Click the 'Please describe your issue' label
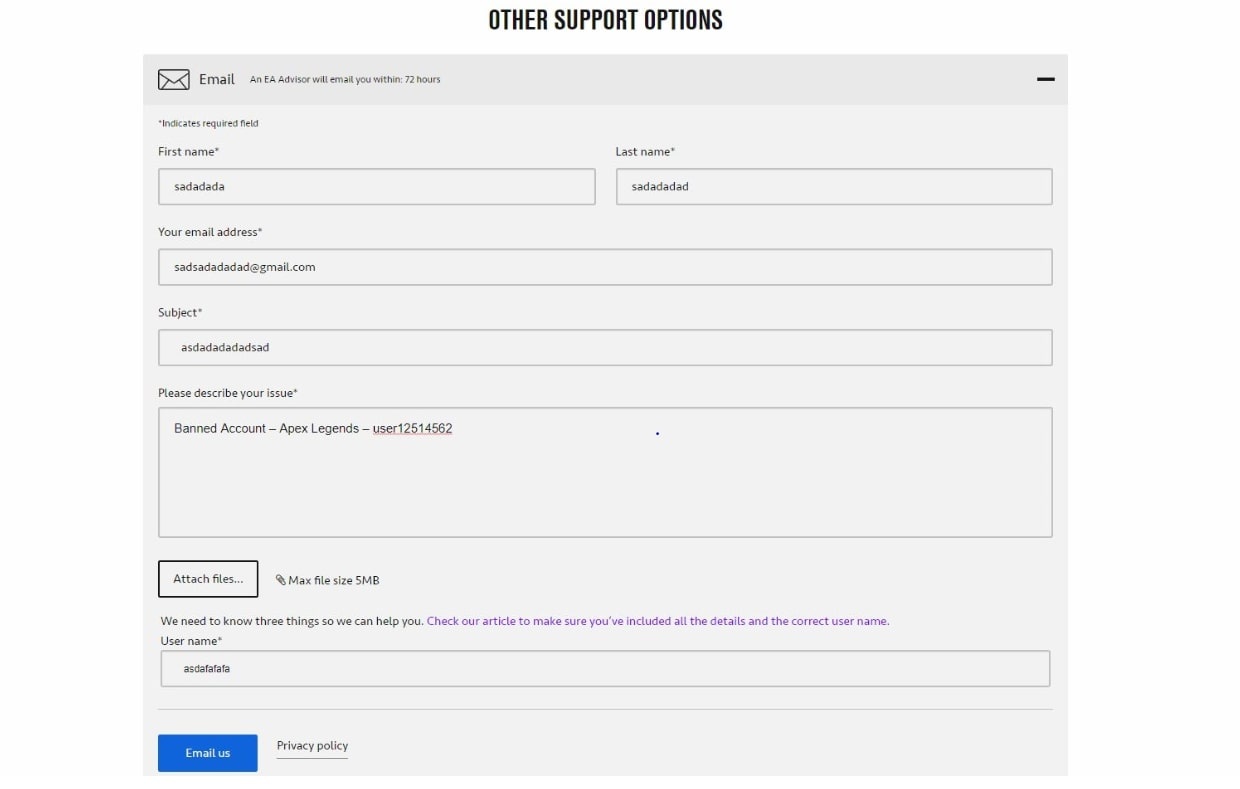1240x789 pixels. tap(227, 393)
